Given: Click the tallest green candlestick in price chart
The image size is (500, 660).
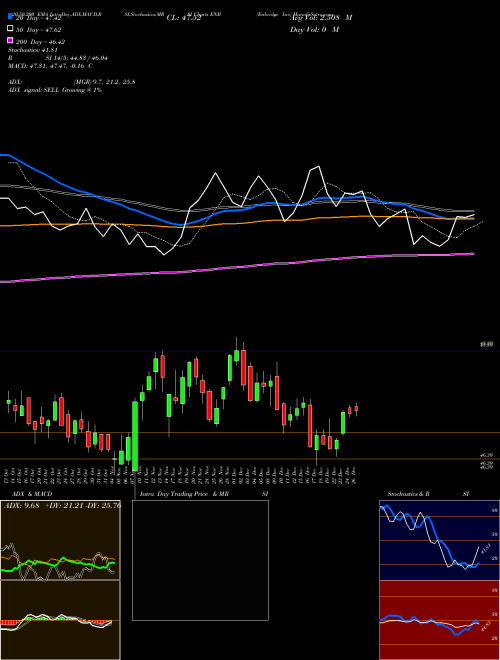Looking at the screenshot, I should (135, 436).
